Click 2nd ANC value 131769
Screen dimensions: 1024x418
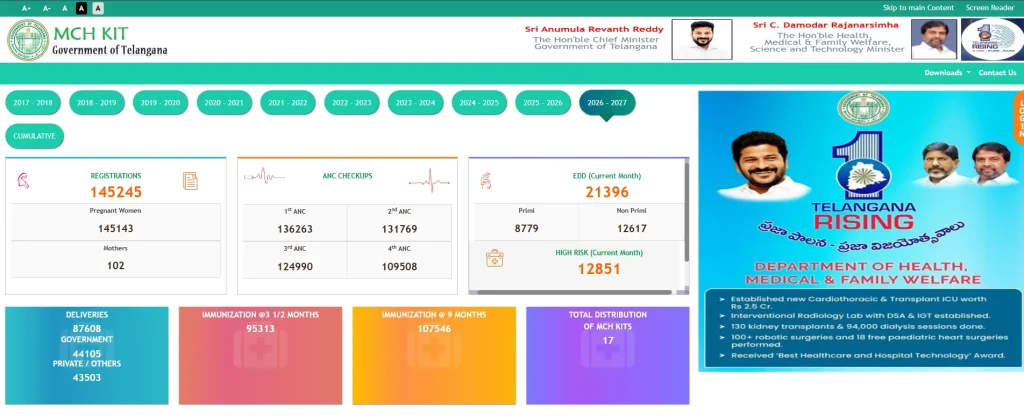pyautogui.click(x=399, y=229)
